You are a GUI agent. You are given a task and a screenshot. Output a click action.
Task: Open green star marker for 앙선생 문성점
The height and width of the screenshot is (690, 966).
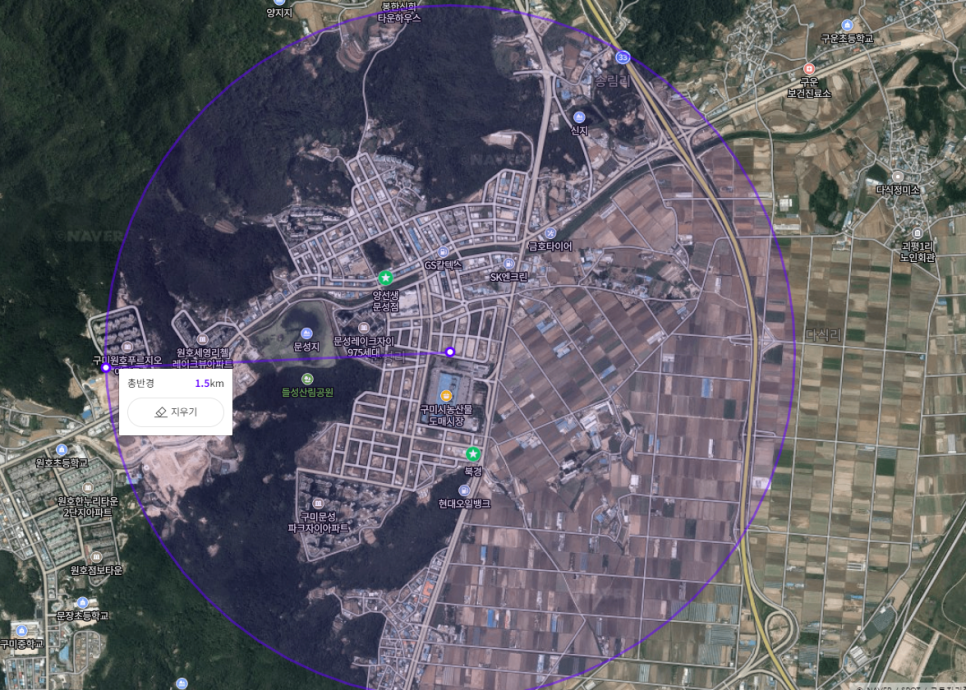point(386,278)
